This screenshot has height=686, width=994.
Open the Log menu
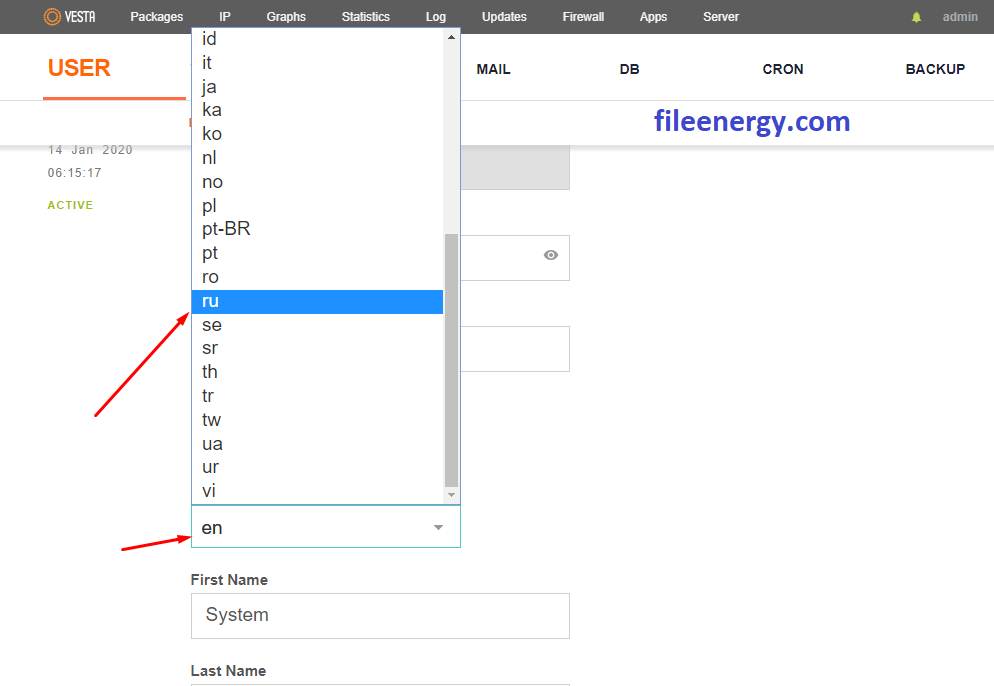[x=436, y=17]
